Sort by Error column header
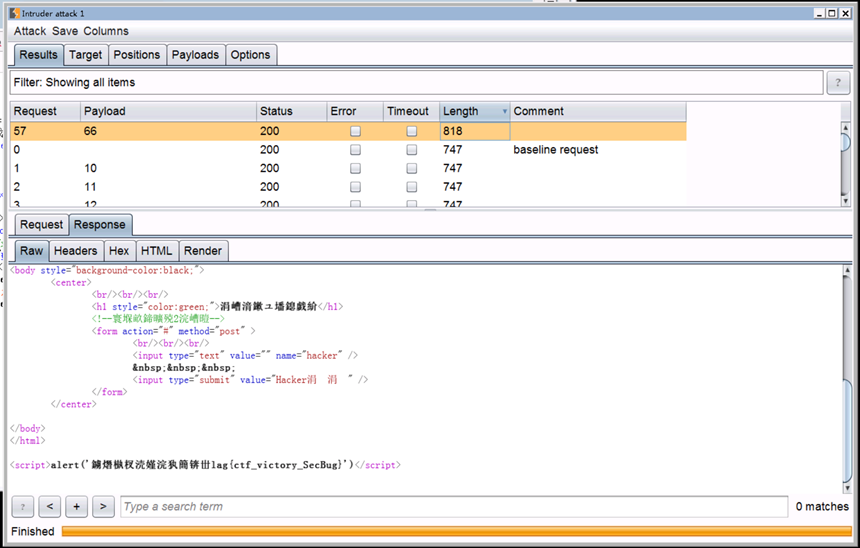Image resolution: width=860 pixels, height=548 pixels. point(355,111)
